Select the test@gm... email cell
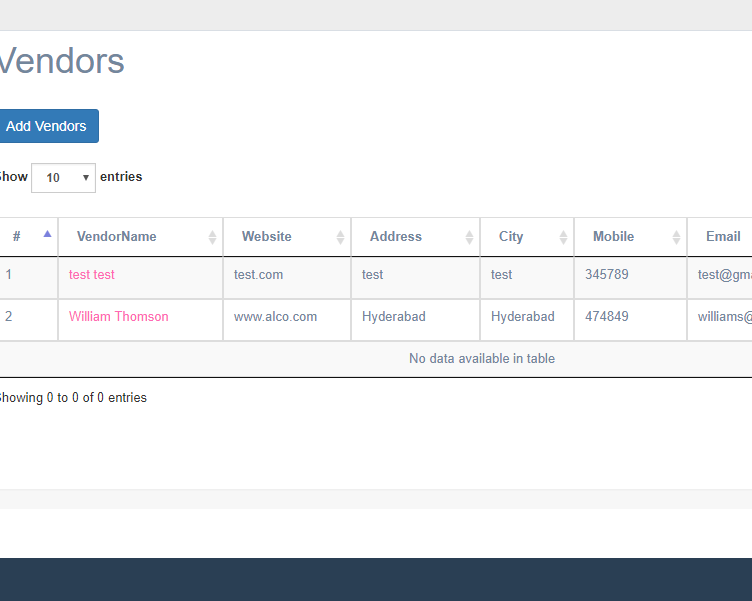The image size is (752, 601). point(720,278)
